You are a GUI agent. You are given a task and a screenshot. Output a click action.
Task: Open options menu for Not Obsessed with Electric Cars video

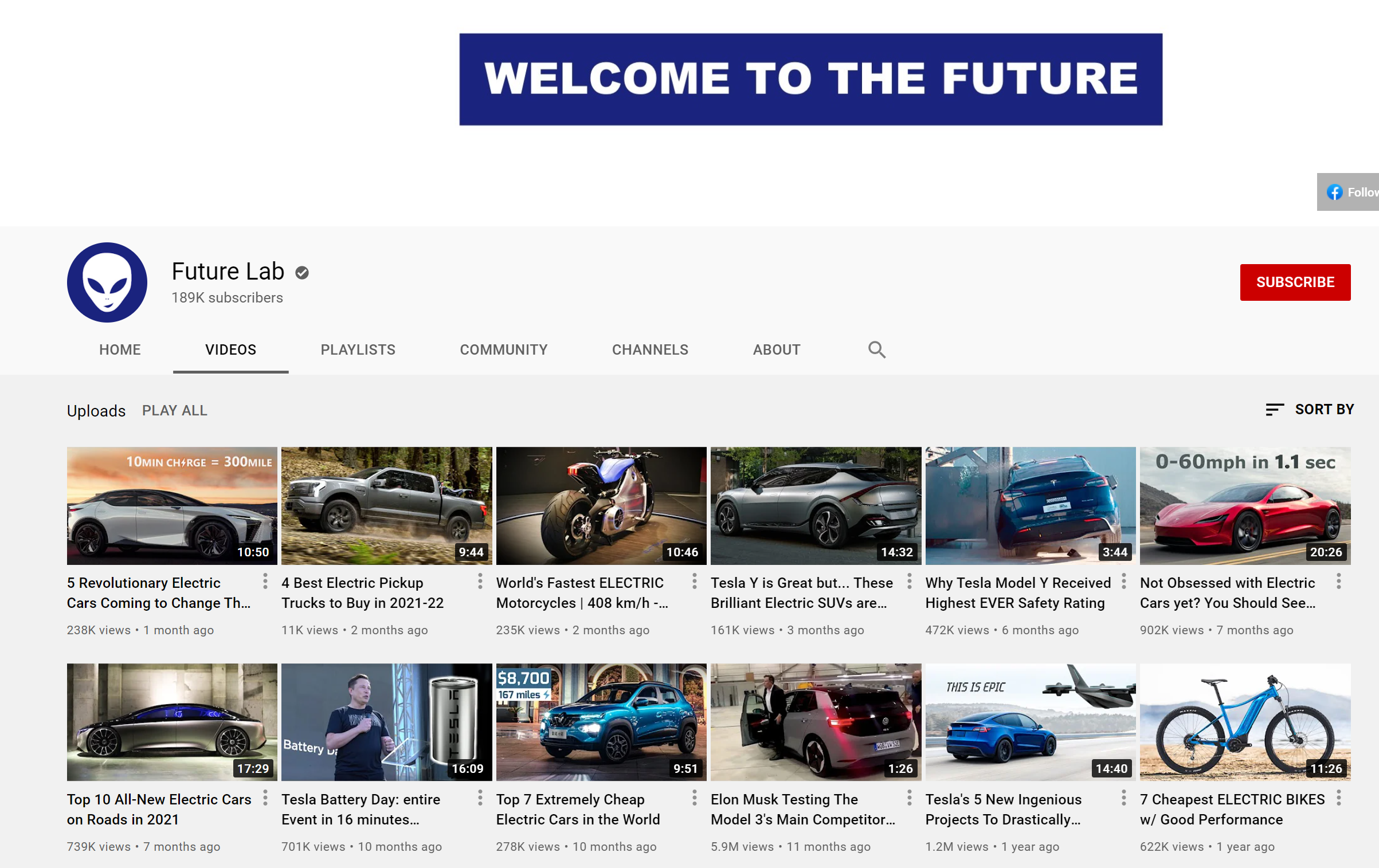click(x=1338, y=582)
